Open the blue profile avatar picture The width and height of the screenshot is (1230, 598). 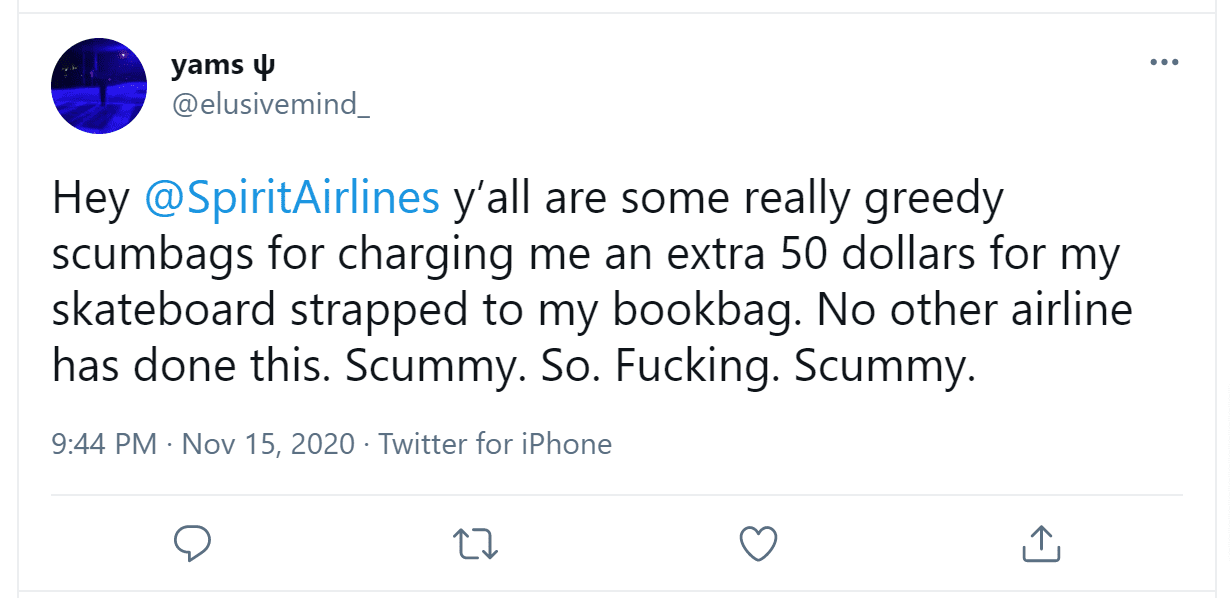[99, 86]
